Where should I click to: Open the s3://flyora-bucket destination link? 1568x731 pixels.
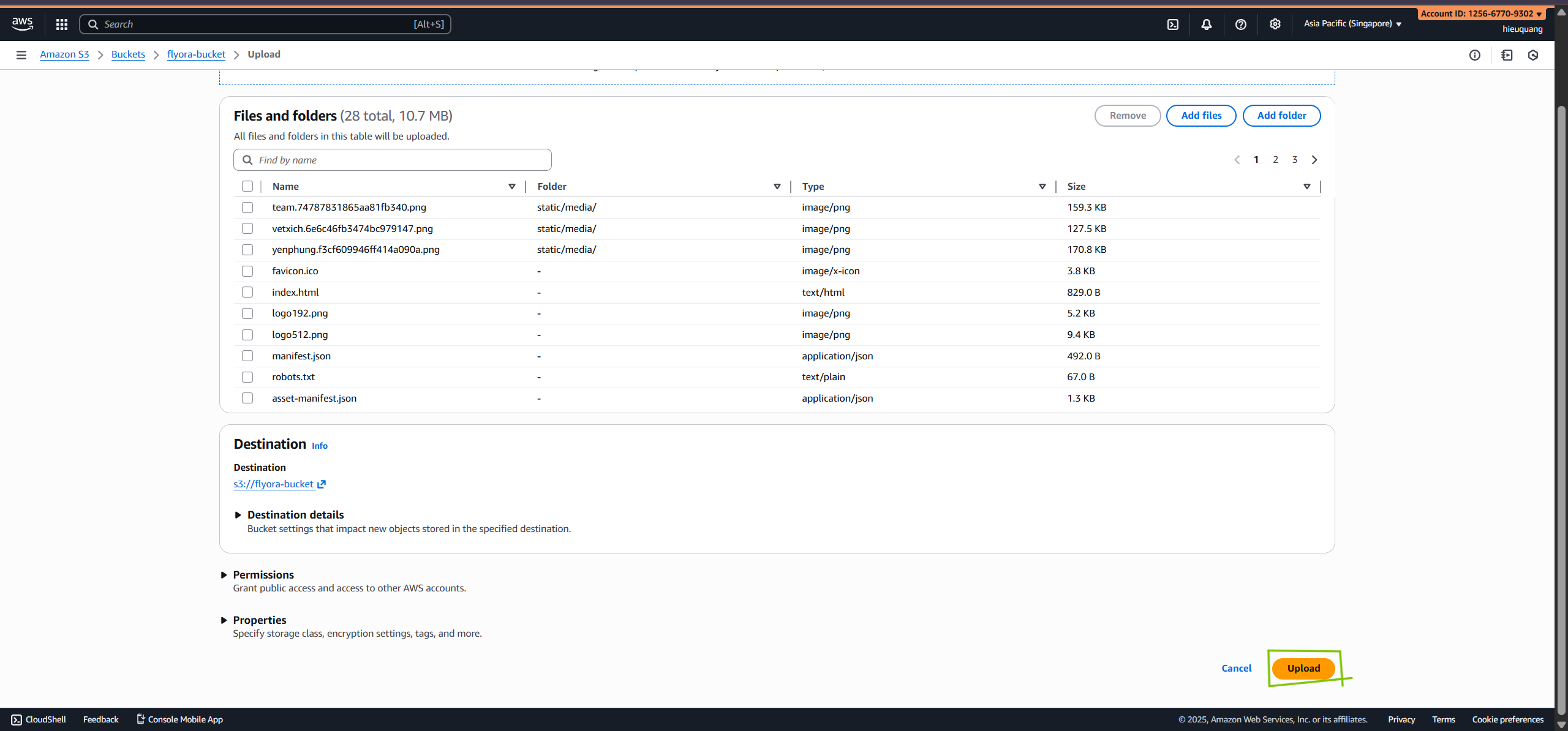(274, 484)
